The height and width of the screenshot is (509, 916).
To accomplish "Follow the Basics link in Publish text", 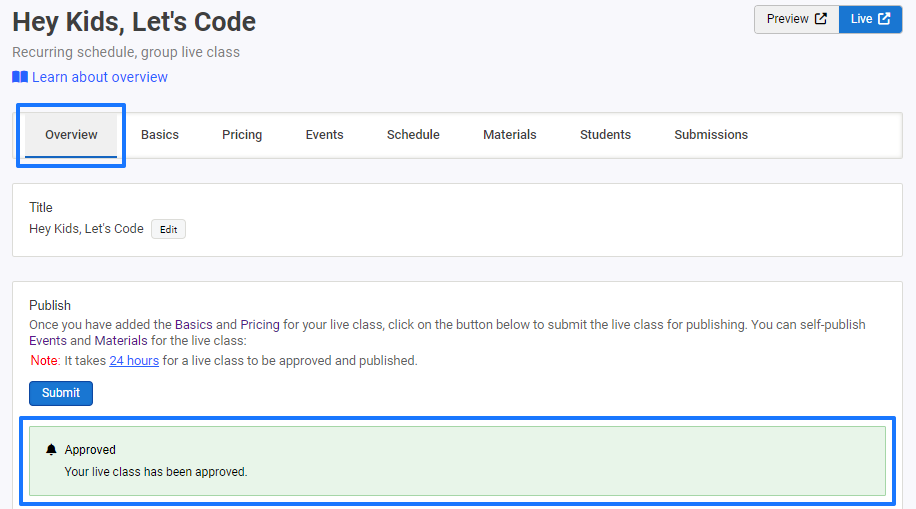I will [x=193, y=325].
